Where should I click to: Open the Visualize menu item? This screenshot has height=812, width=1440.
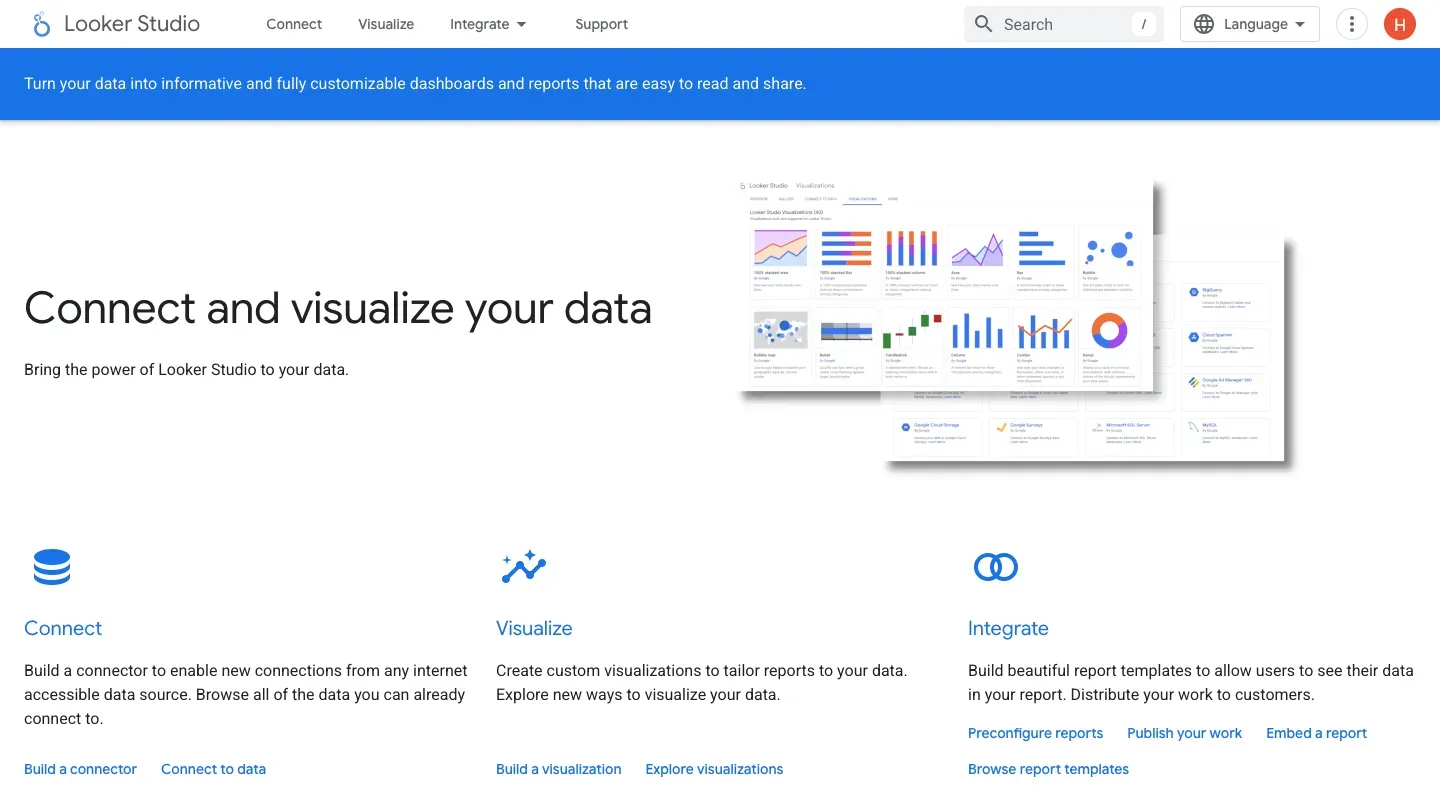(x=386, y=24)
